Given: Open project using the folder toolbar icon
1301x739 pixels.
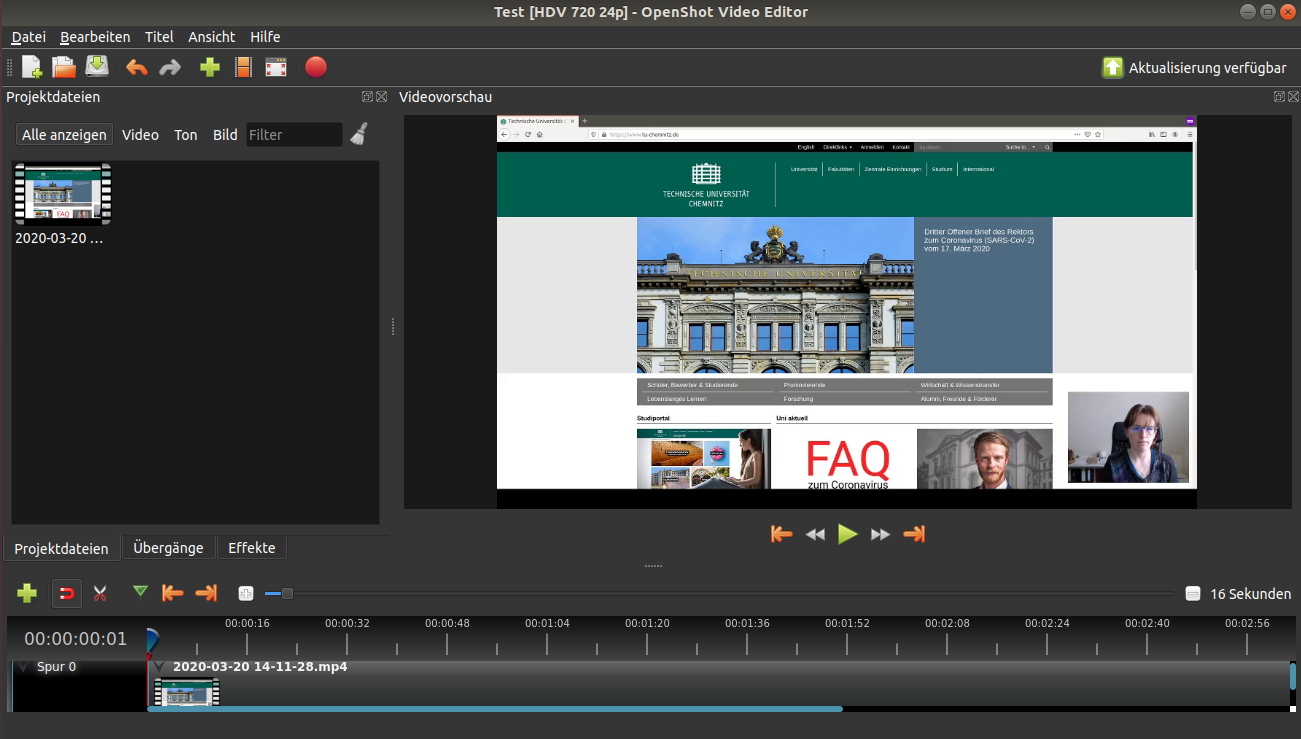Looking at the screenshot, I should click(x=64, y=67).
